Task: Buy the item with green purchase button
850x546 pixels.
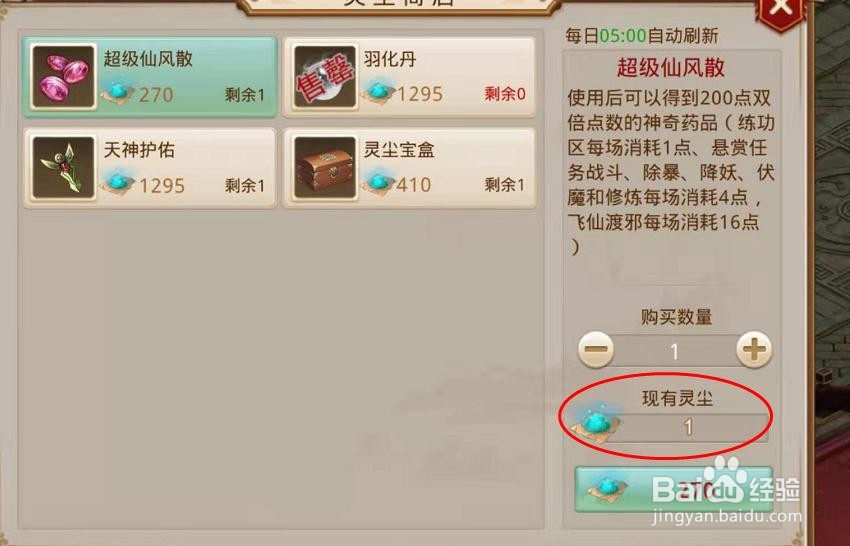Action: click(x=673, y=489)
